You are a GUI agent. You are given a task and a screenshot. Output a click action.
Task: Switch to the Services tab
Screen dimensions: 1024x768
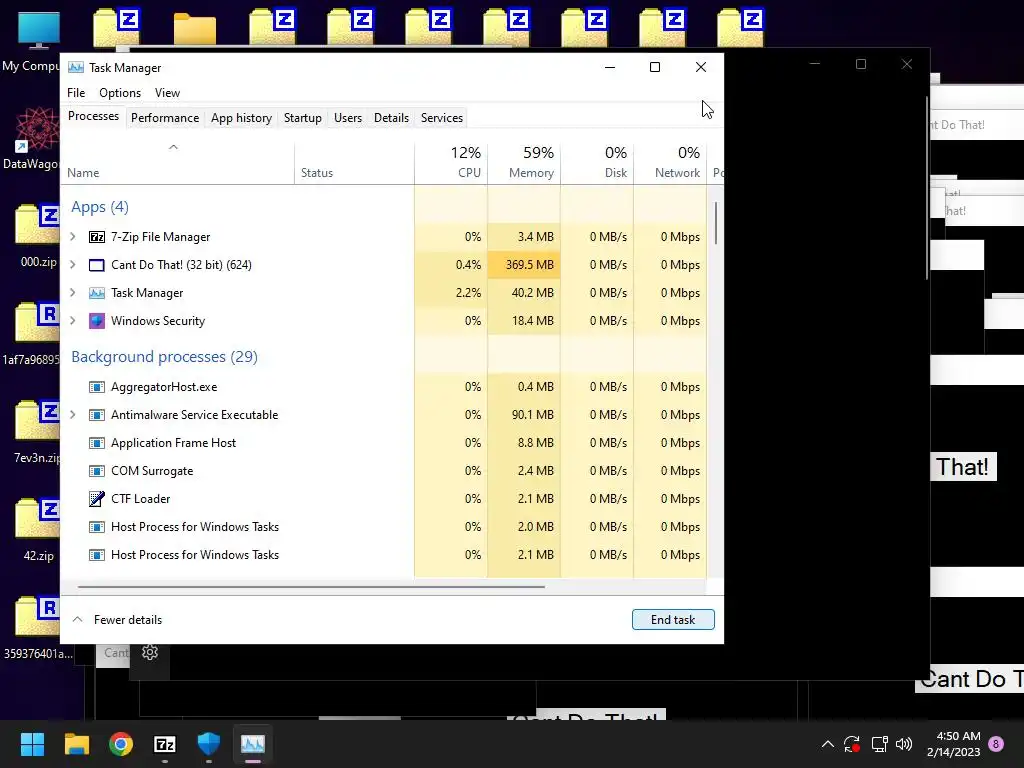(x=441, y=118)
